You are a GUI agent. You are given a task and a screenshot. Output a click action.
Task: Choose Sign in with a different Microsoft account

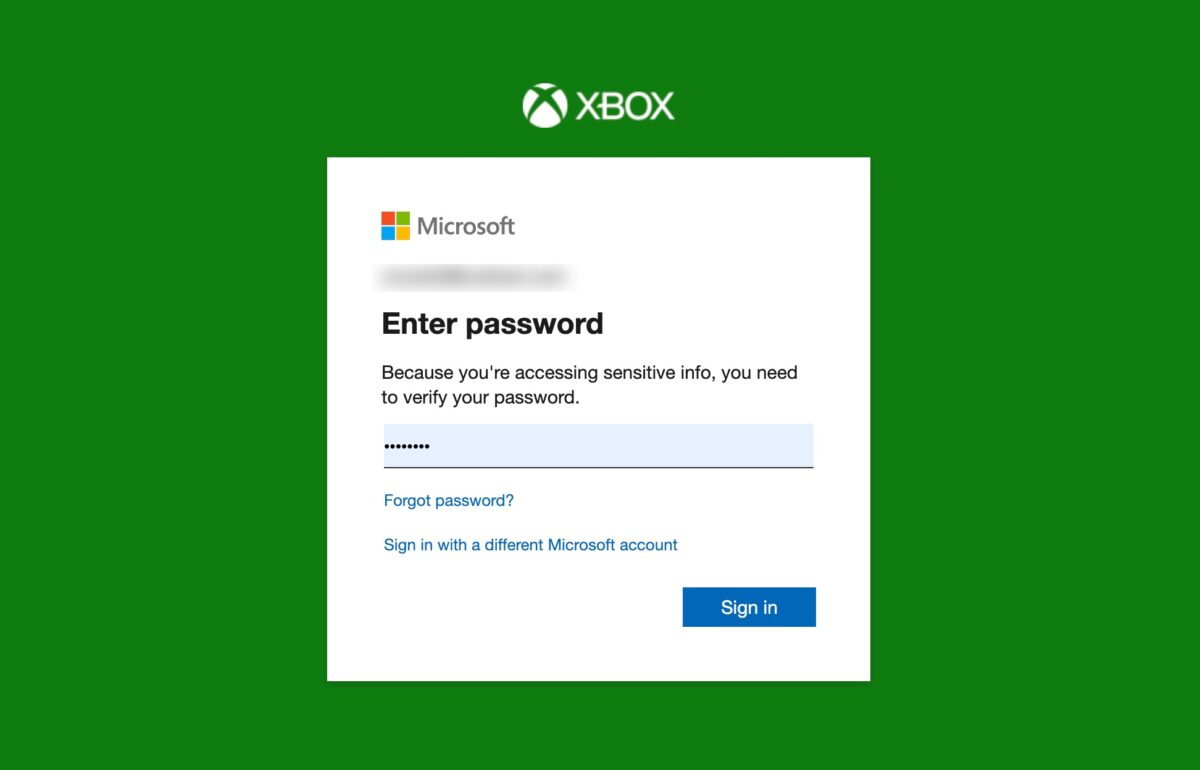[531, 545]
